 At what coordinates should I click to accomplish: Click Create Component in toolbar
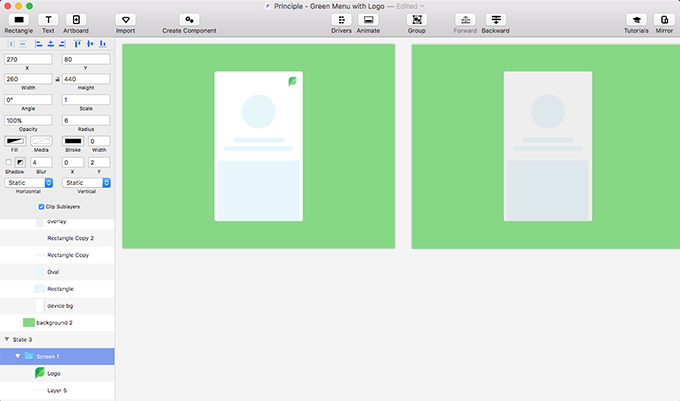188,20
